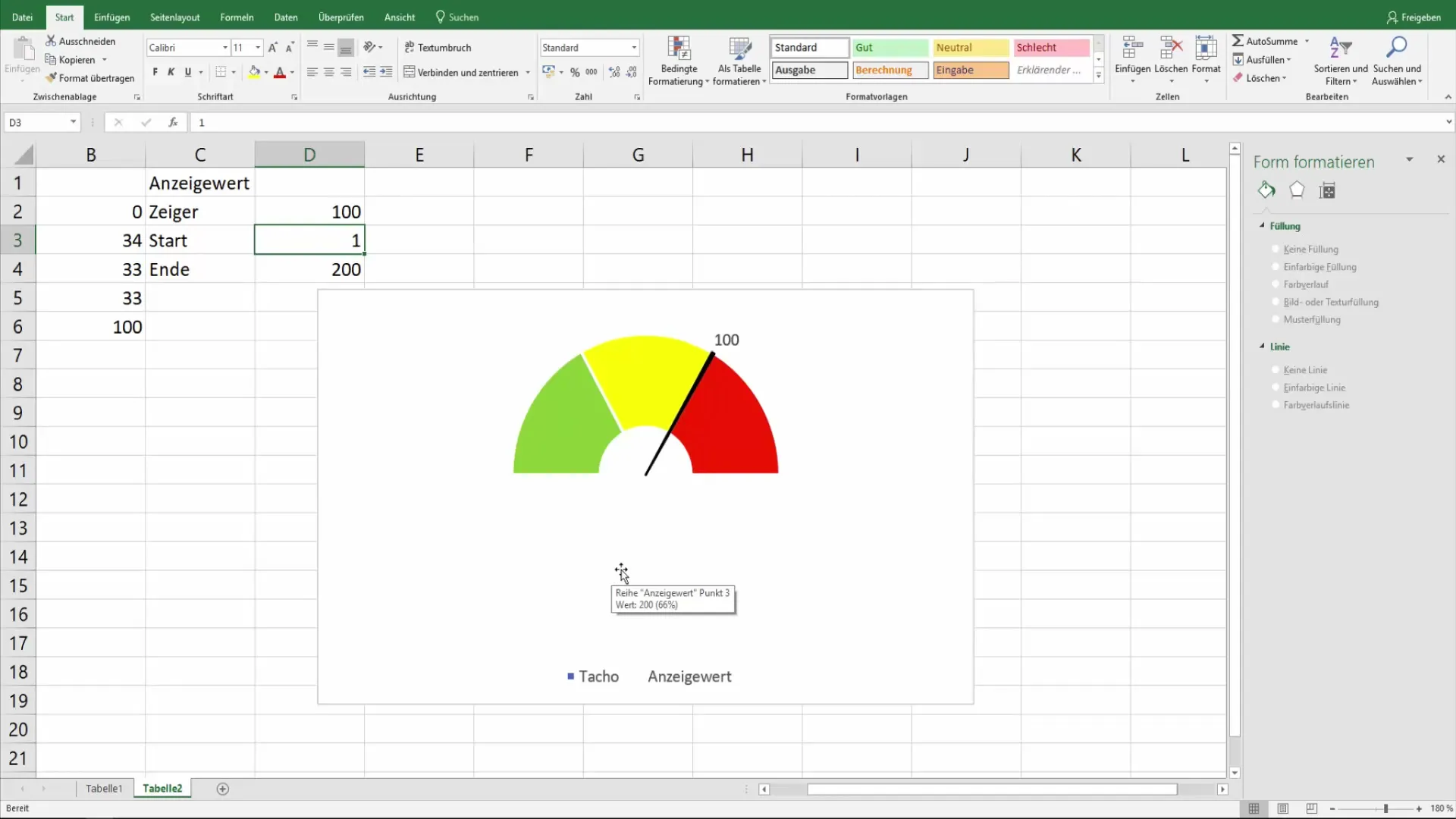Close the Form formatieren pane
The image size is (1456, 819).
1441,159
